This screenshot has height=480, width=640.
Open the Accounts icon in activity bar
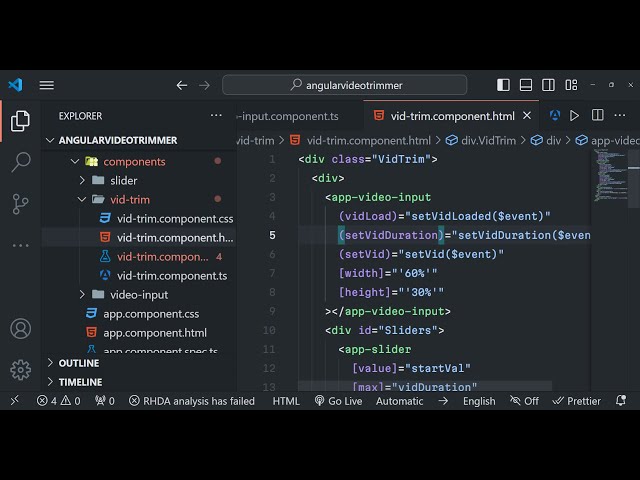[20, 328]
